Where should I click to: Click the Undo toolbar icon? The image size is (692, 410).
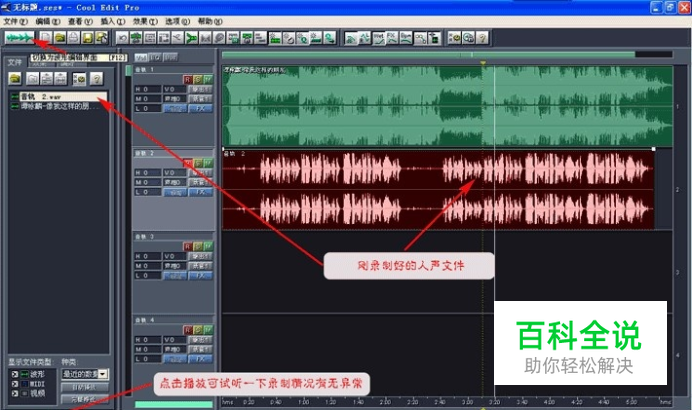click(x=122, y=38)
